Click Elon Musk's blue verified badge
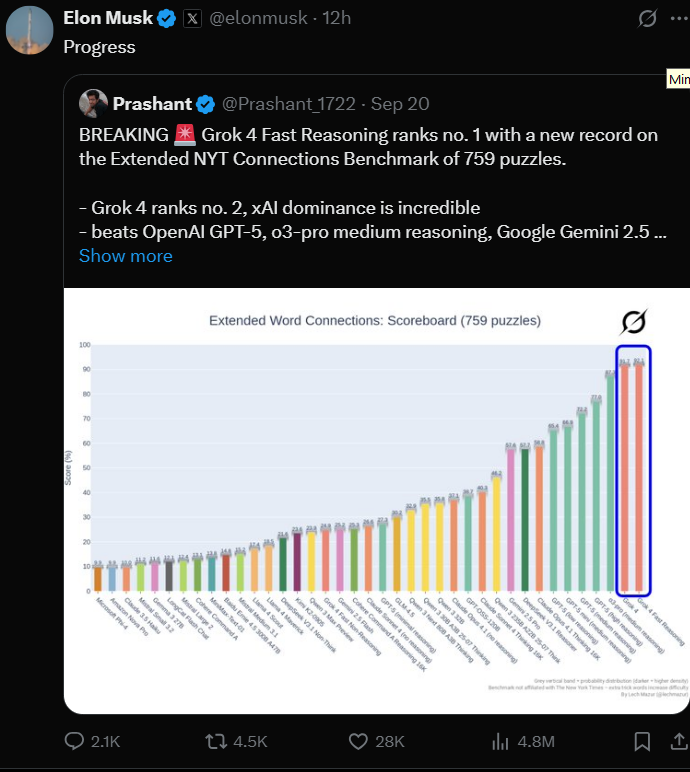 coord(167,19)
